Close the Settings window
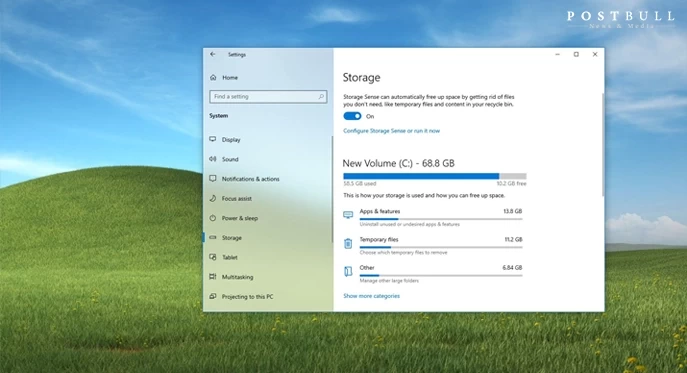The width and height of the screenshot is (687, 373). pos(595,54)
